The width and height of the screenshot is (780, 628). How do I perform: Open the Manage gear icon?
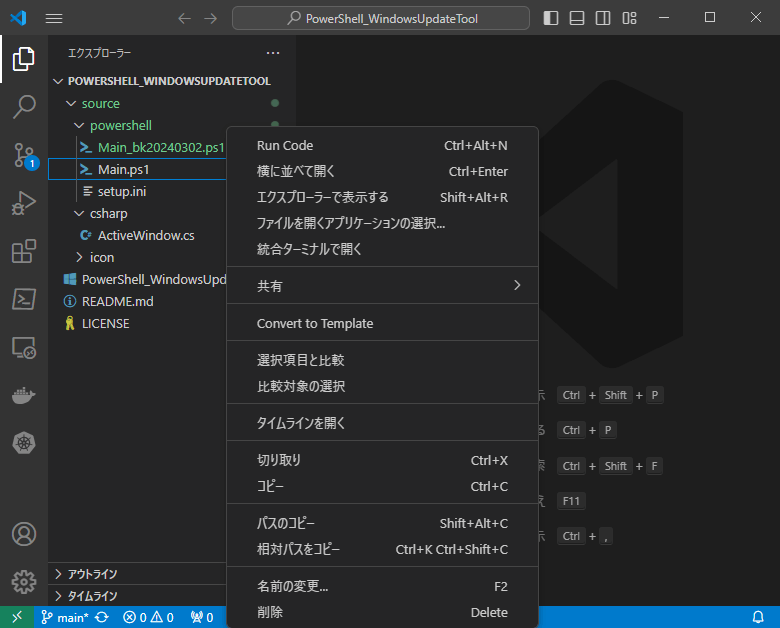pyautogui.click(x=23, y=582)
